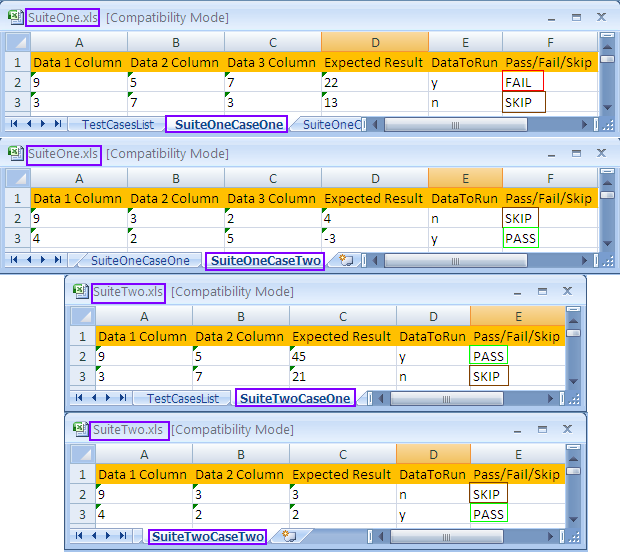Click Excel icon of first SuiteOne.xls window
The image size is (620, 552).
tap(15, 17)
